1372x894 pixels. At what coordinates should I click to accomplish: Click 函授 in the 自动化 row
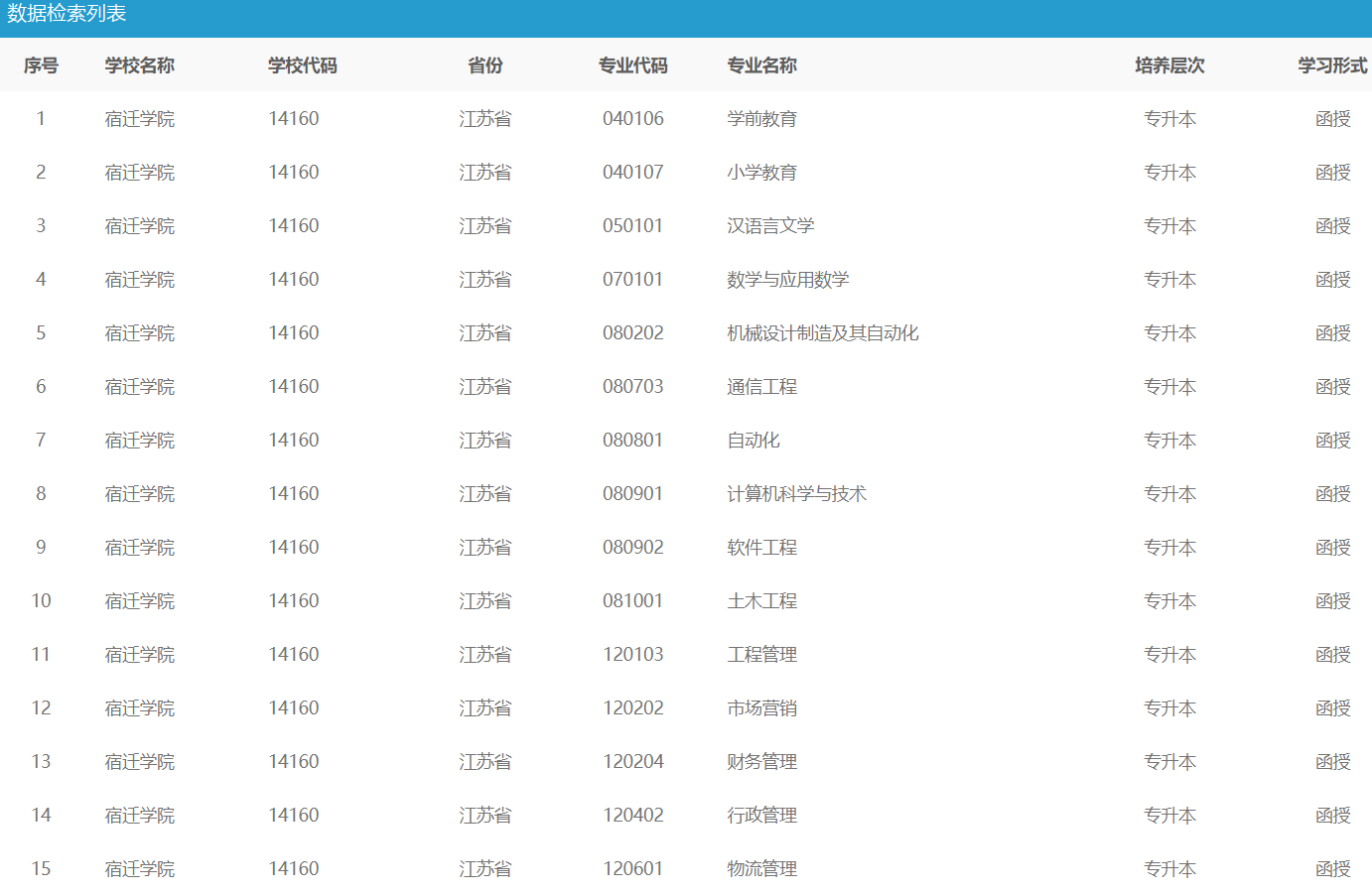point(1333,441)
